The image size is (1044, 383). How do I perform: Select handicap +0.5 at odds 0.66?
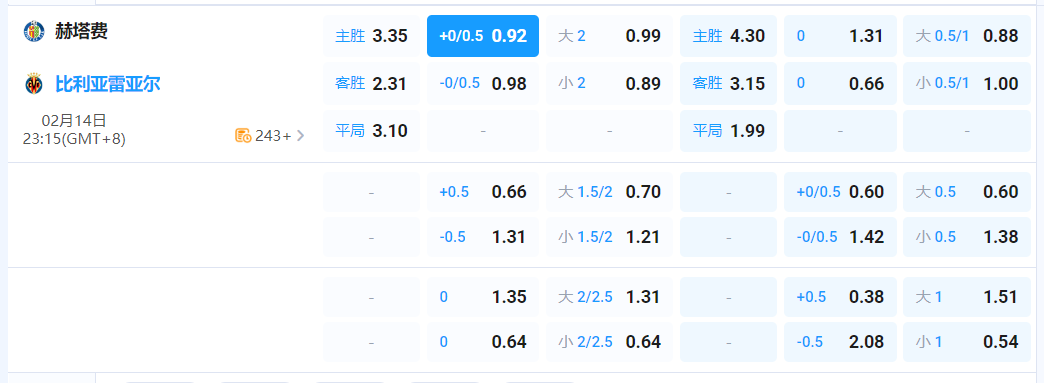483,192
